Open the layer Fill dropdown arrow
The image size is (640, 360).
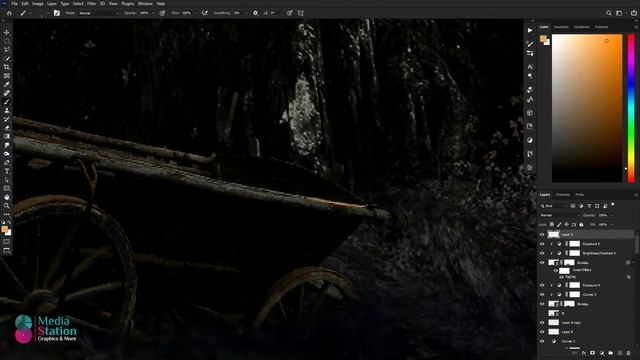coord(611,224)
